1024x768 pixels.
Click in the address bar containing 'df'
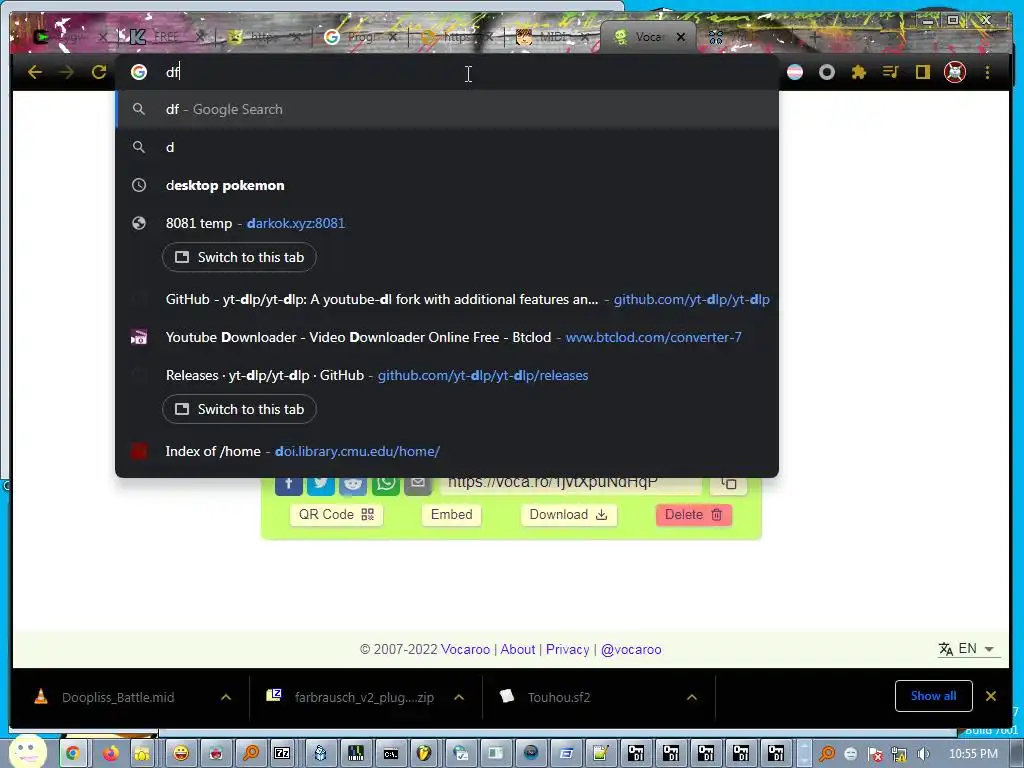pyautogui.click(x=447, y=72)
